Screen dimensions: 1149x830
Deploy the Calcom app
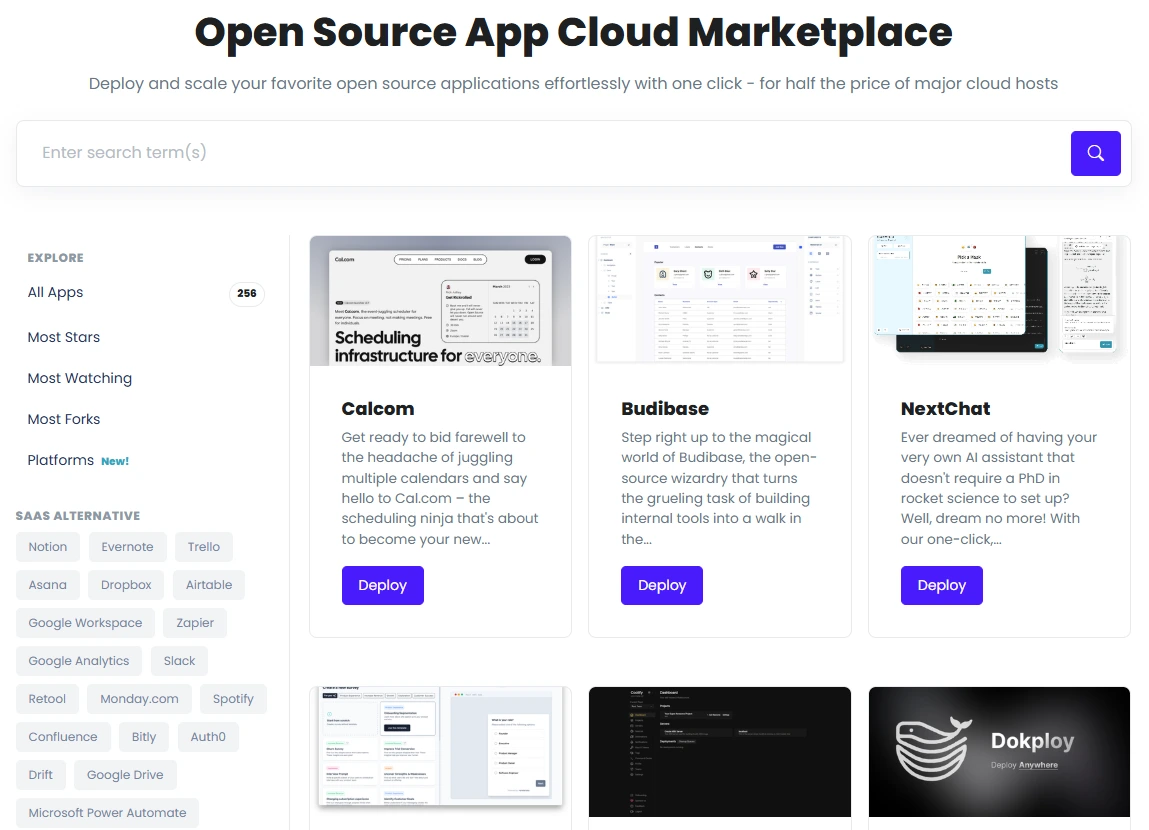pyautogui.click(x=383, y=585)
